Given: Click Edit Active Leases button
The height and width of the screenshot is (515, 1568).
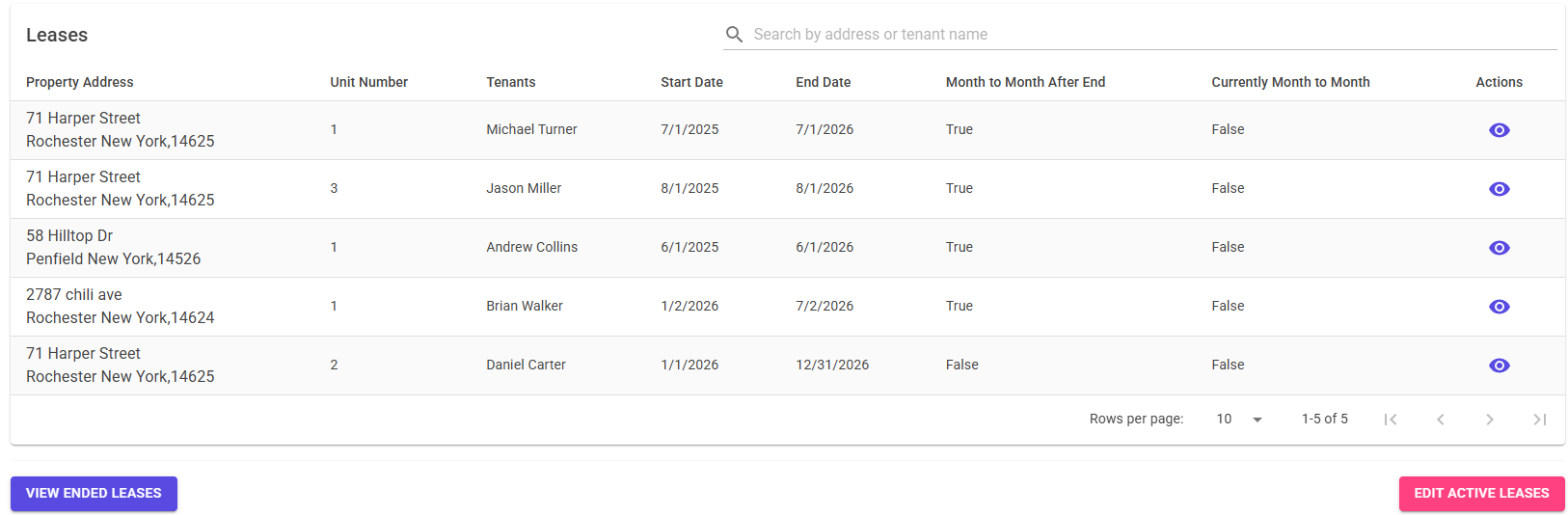Looking at the screenshot, I should (x=1481, y=494).
